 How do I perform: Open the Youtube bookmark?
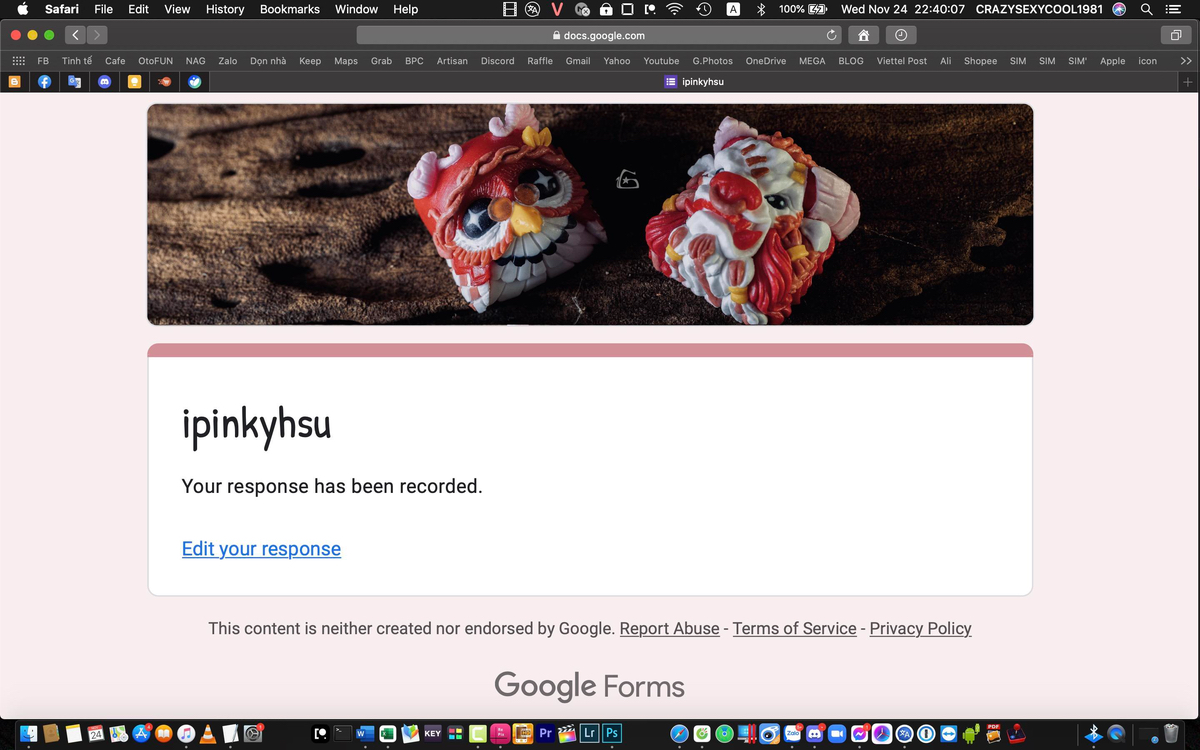point(661,61)
